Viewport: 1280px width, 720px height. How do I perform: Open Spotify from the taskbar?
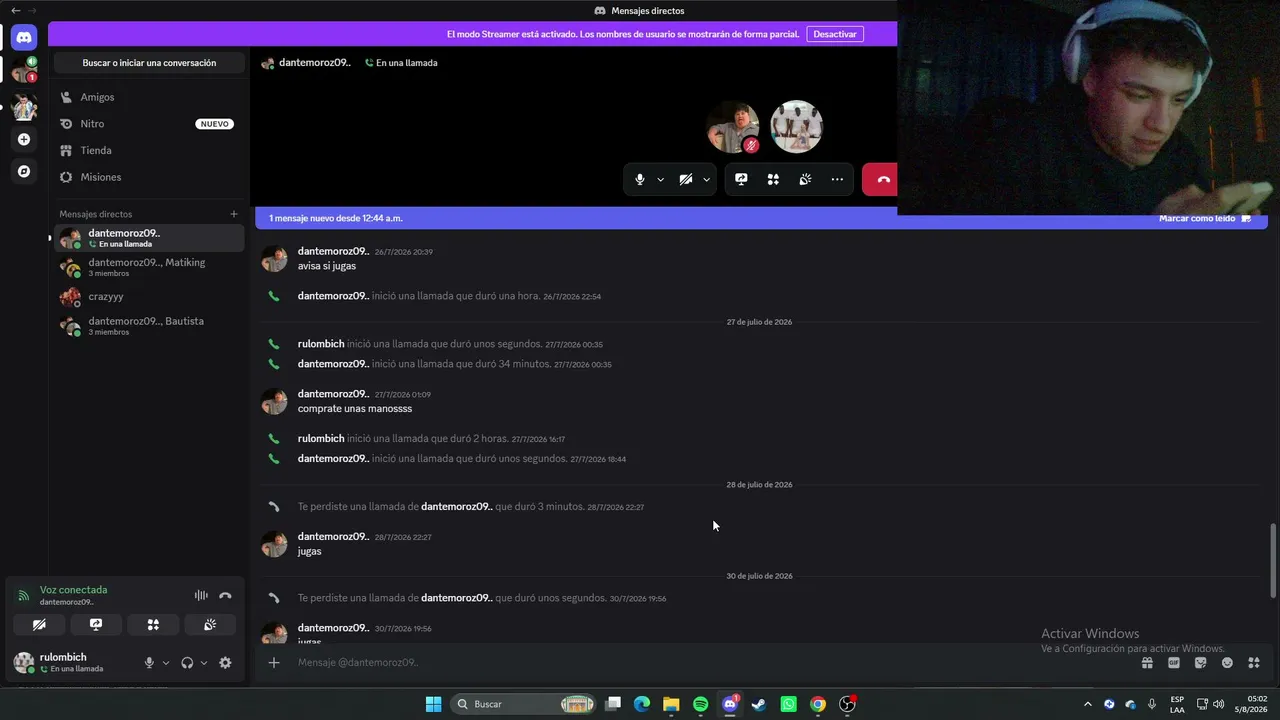tap(700, 704)
